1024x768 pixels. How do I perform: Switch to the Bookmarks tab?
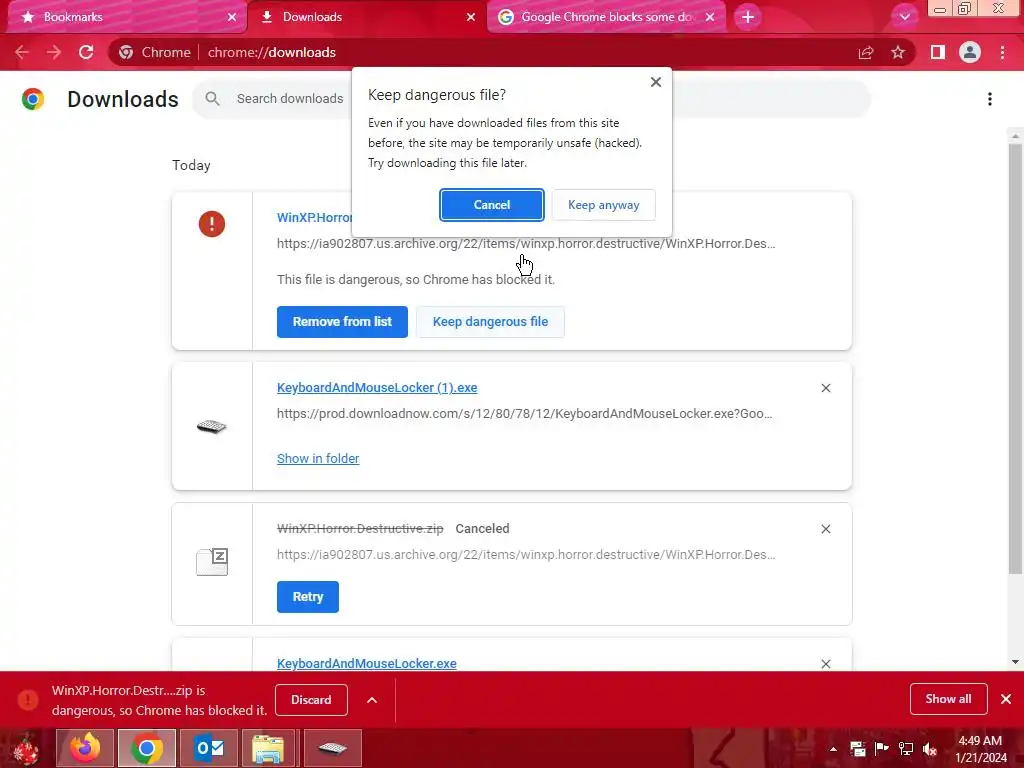[x=126, y=17]
